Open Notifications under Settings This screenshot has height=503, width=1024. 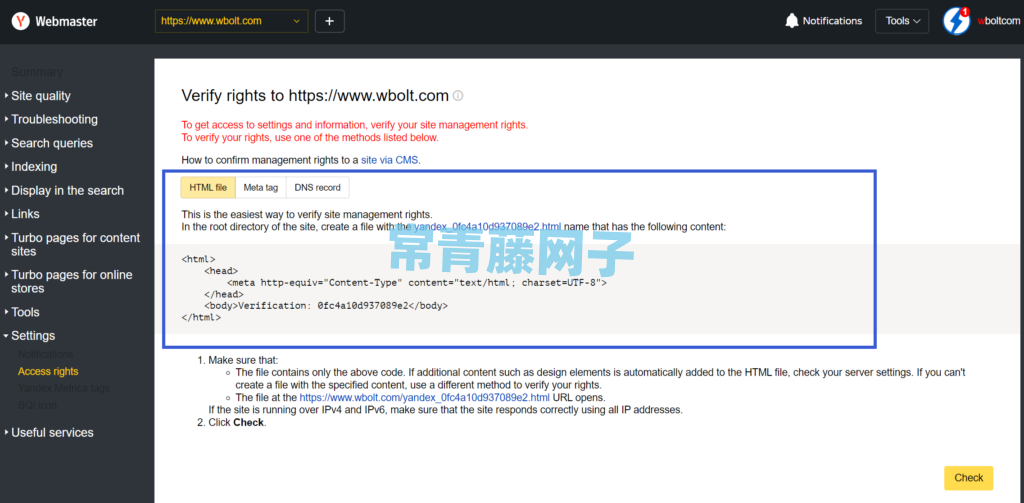click(46, 354)
